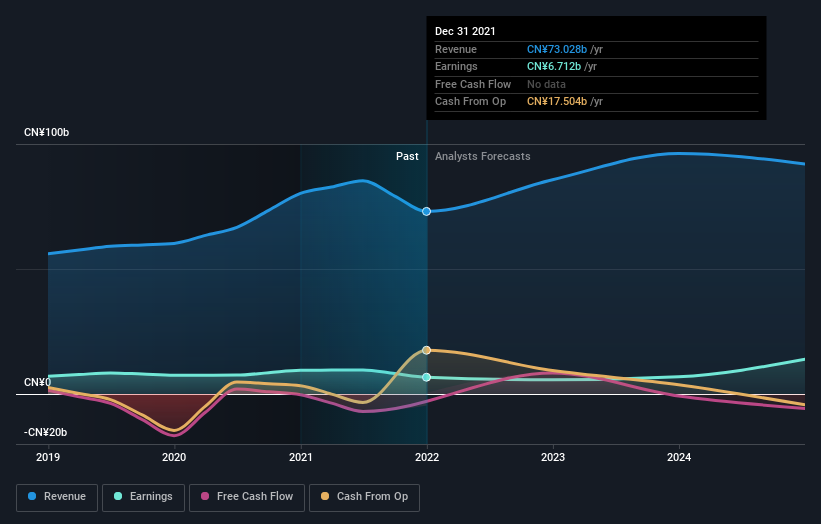Toggle the Revenue legend series
Viewport: 821px width, 524px height.
point(57,497)
